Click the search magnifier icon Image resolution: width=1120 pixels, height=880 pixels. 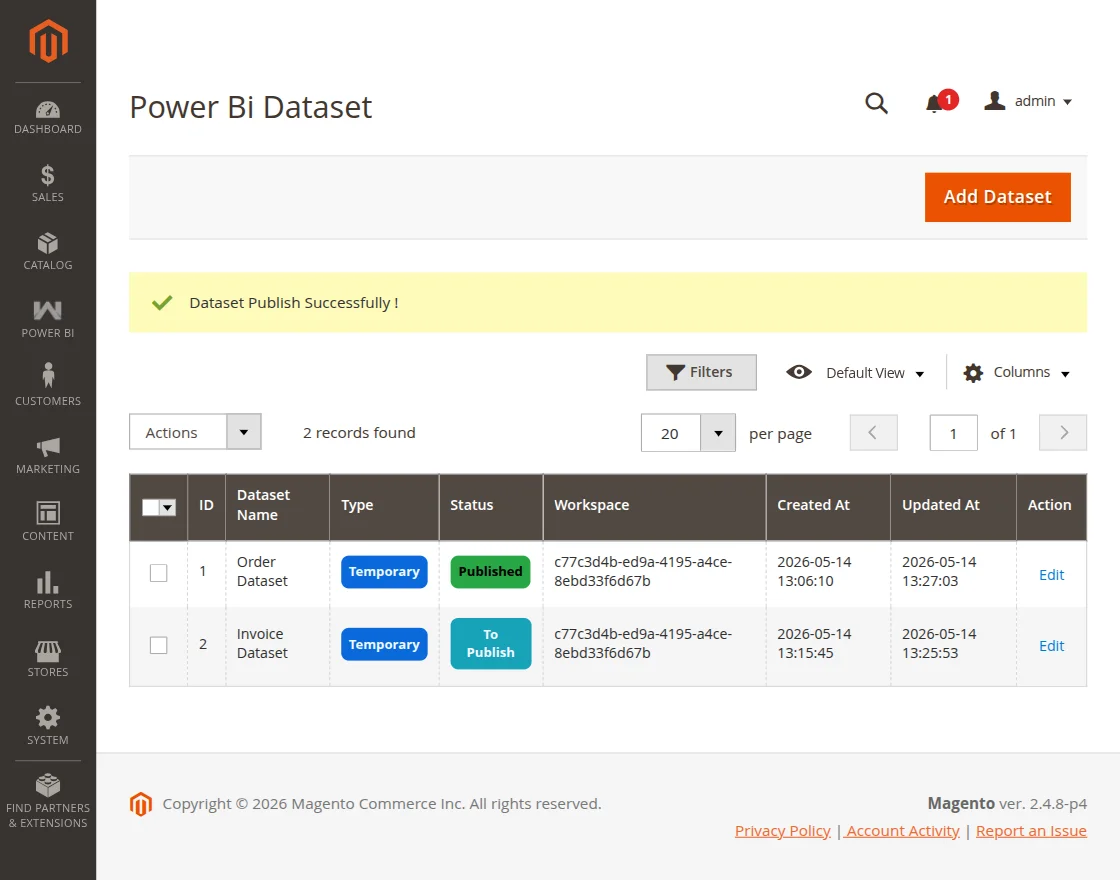click(876, 103)
